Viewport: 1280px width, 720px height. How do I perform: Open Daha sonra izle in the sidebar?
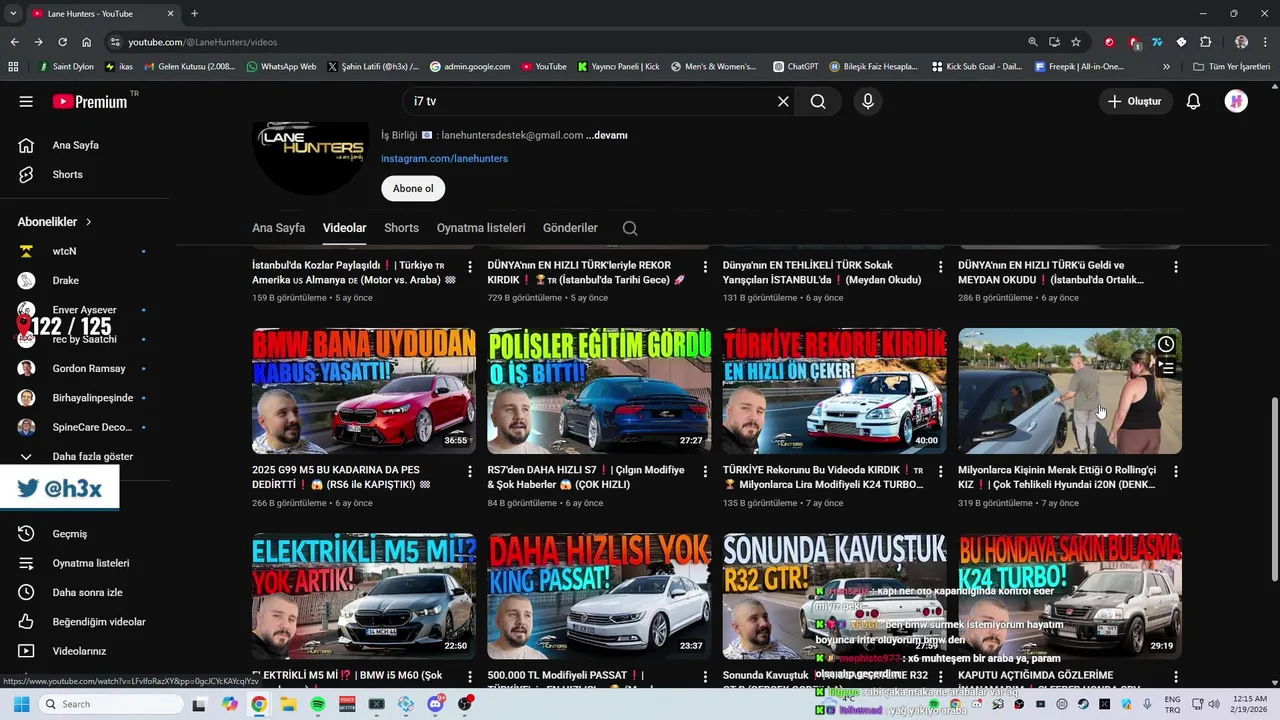85,592
